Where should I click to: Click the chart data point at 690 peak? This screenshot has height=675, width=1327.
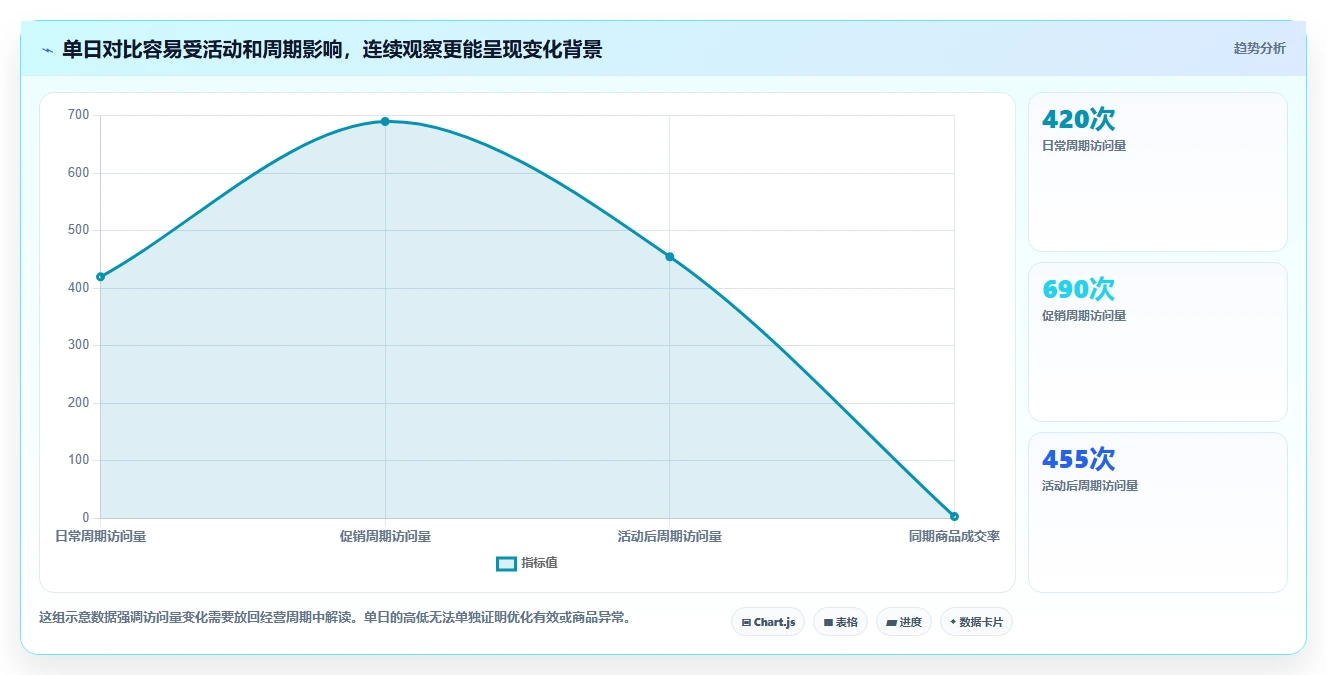tap(385, 121)
